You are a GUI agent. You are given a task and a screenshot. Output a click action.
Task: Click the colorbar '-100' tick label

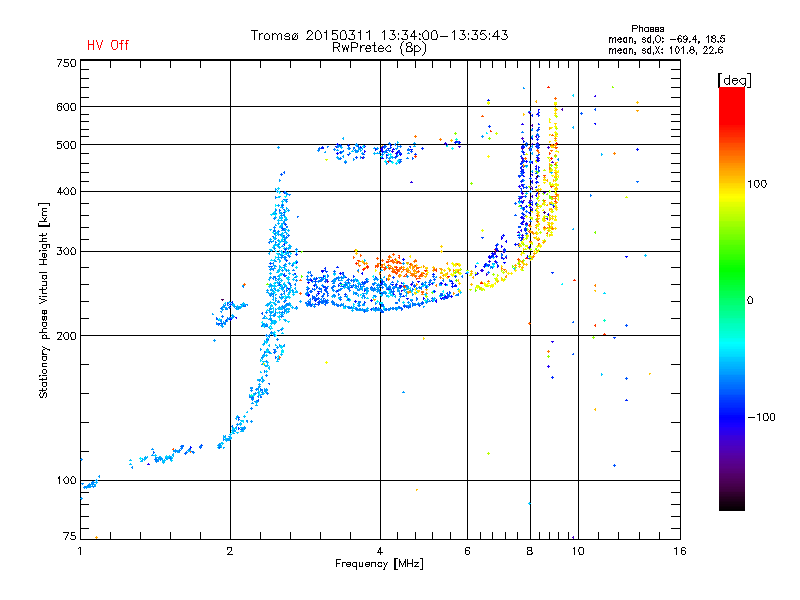click(761, 417)
